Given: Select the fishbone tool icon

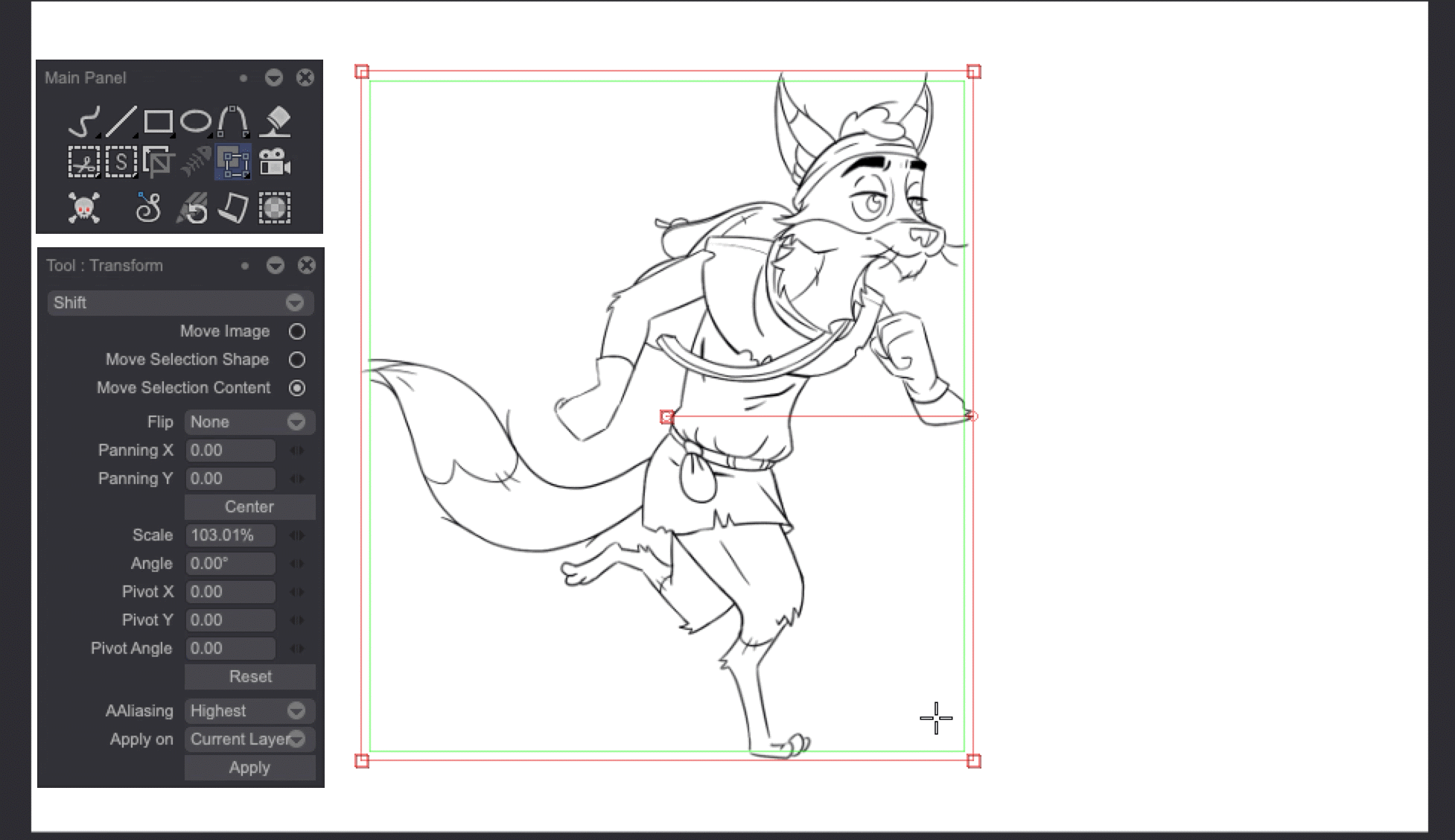Looking at the screenshot, I should tap(196, 162).
